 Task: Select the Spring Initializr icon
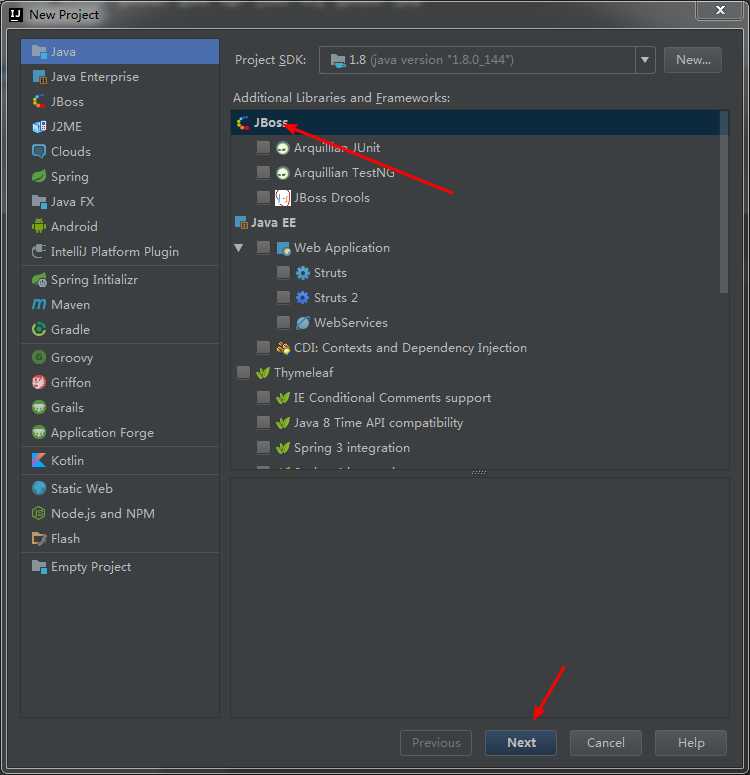[x=39, y=279]
